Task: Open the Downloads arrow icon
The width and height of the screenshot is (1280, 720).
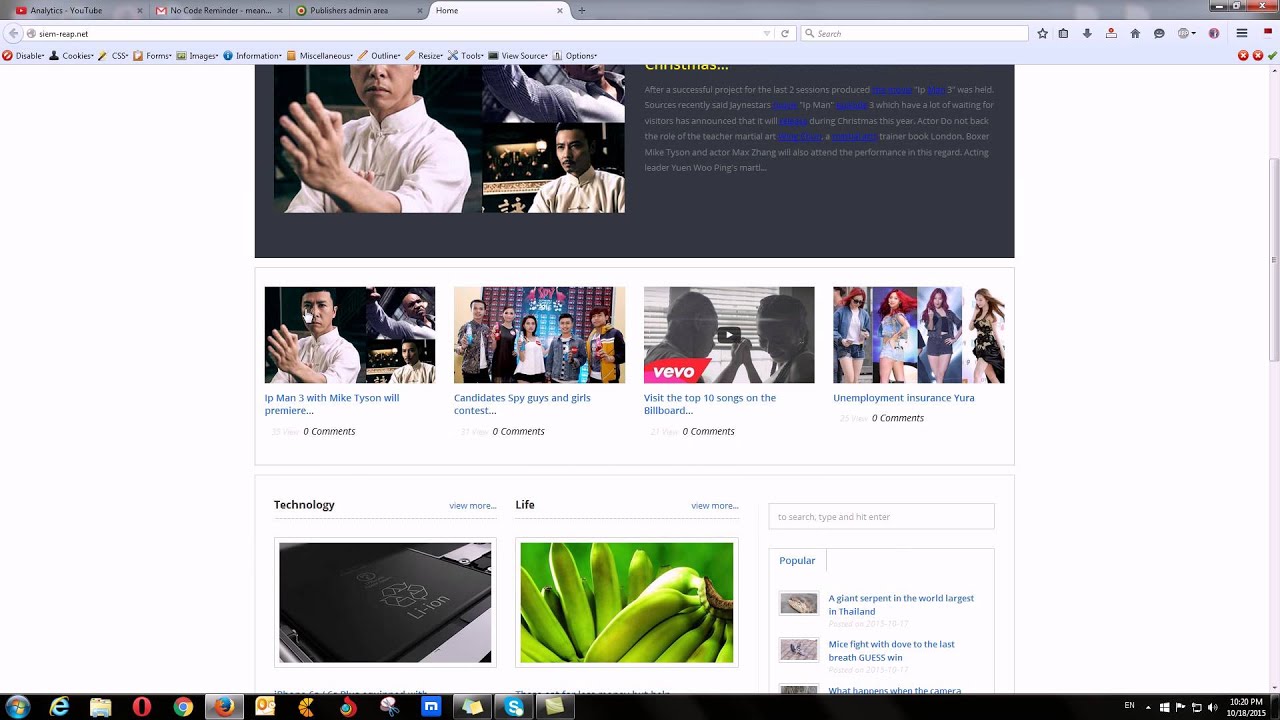Action: pyautogui.click(x=1087, y=33)
